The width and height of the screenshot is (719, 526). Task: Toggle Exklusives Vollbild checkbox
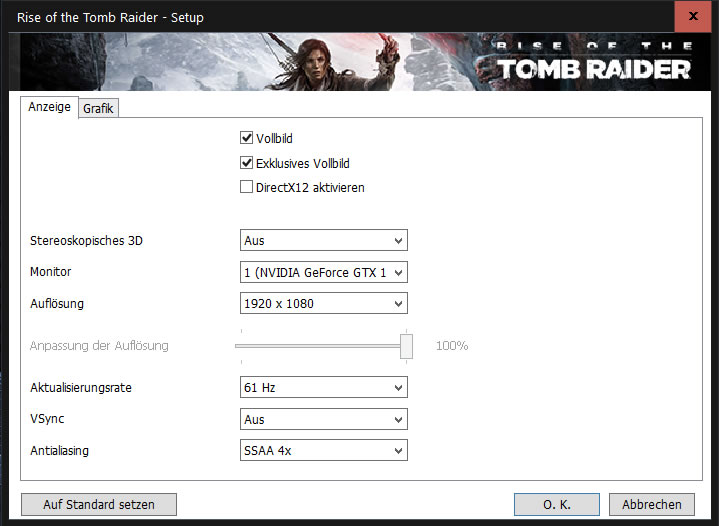pos(246,163)
